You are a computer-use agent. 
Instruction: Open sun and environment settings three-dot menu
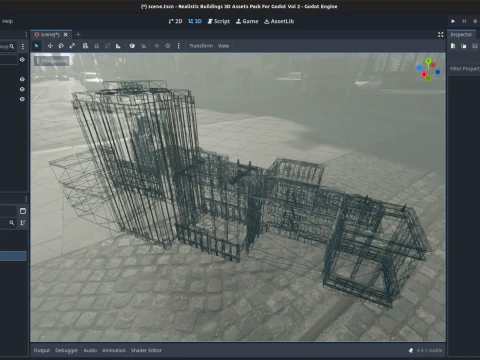[178, 46]
